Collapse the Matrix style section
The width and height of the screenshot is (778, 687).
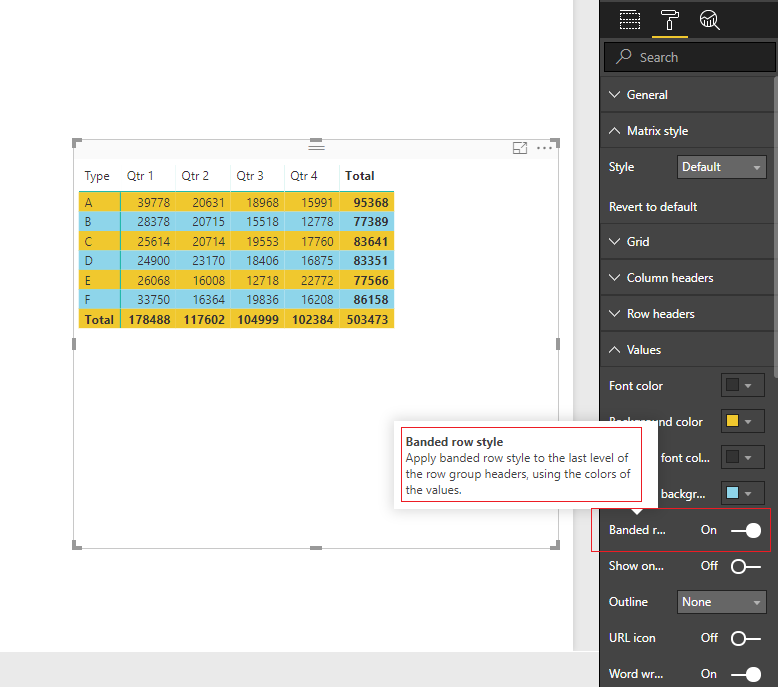(687, 131)
